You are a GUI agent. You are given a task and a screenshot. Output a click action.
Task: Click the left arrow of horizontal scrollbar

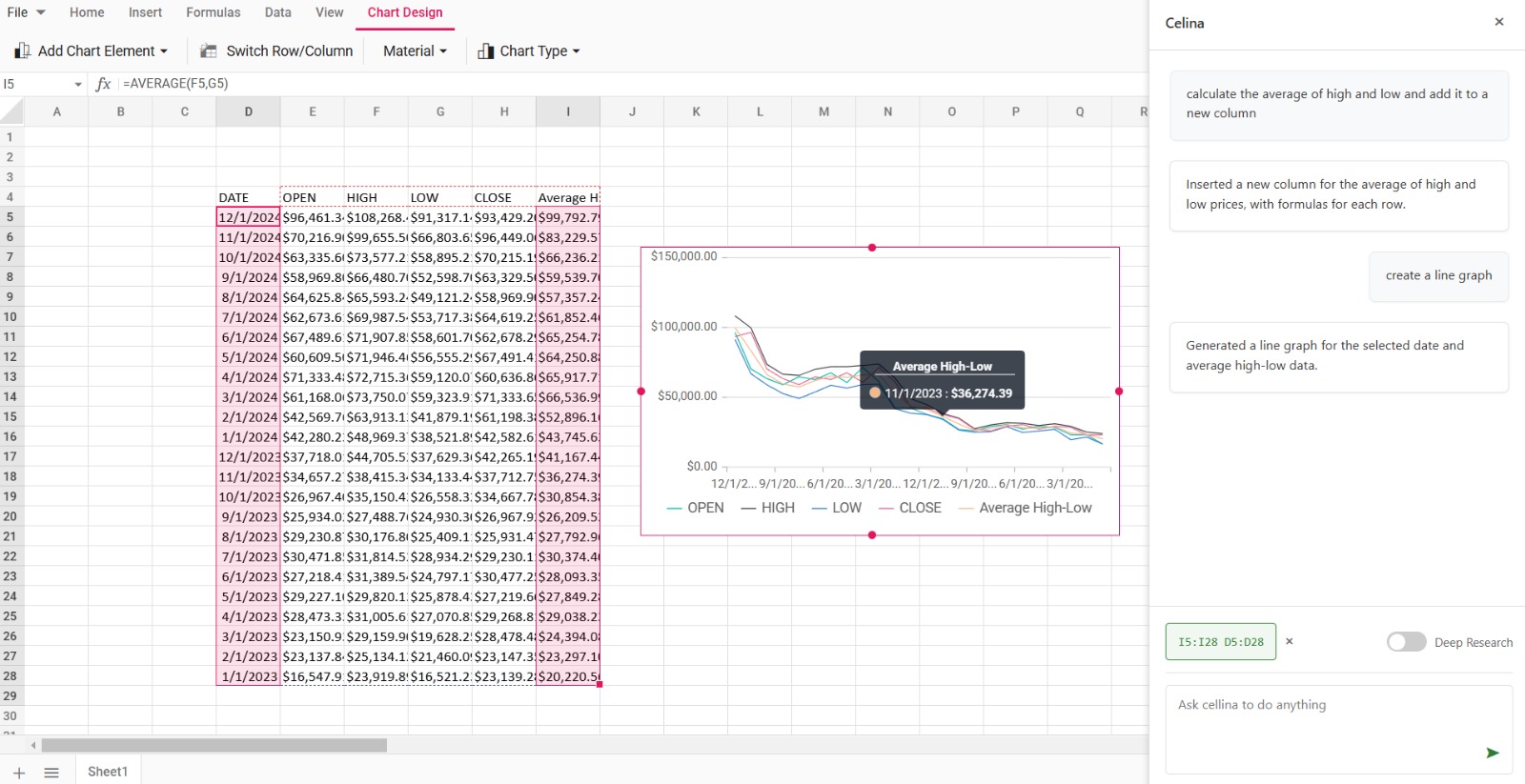coord(33,745)
